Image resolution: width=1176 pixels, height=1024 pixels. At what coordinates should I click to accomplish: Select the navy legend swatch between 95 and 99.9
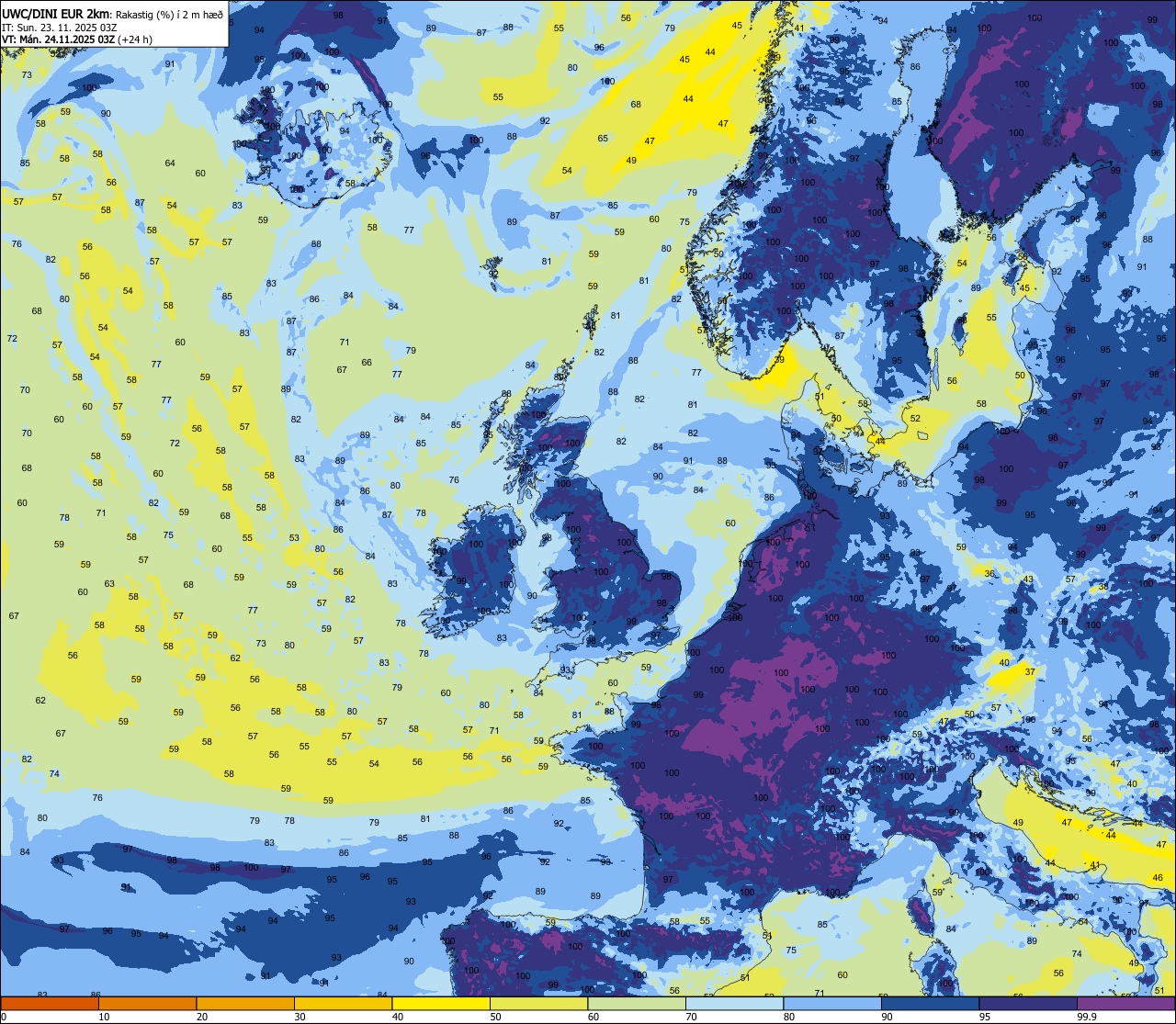[x=1028, y=1003]
